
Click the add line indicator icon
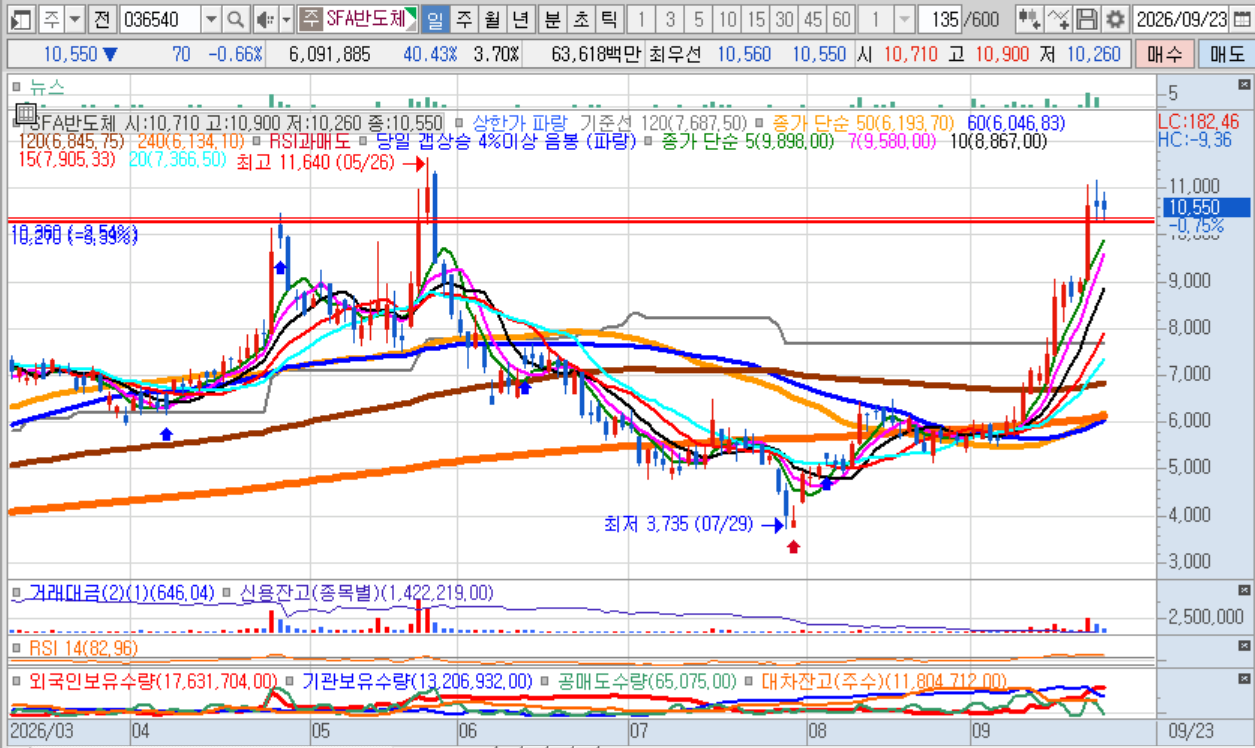pyautogui.click(x=1059, y=19)
